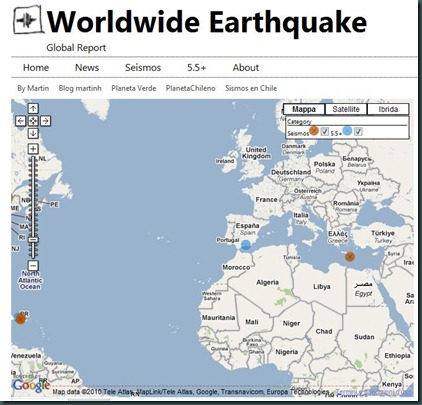Click the Worldwide Earthquake title

(207, 22)
